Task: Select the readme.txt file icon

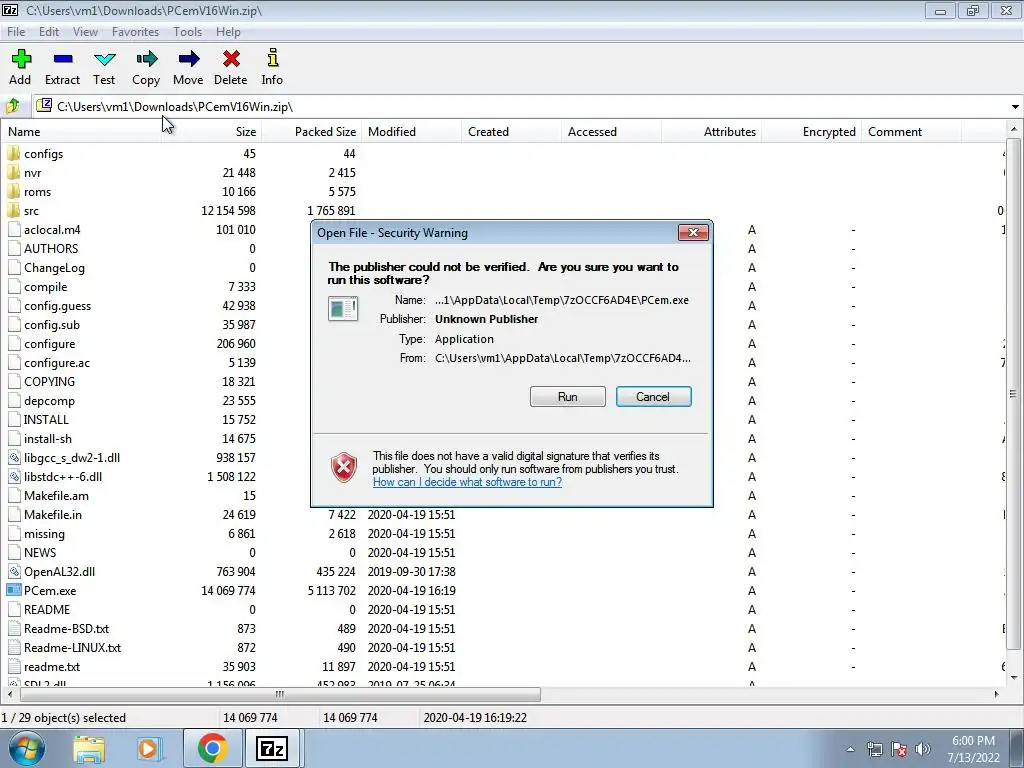Action: [x=14, y=666]
